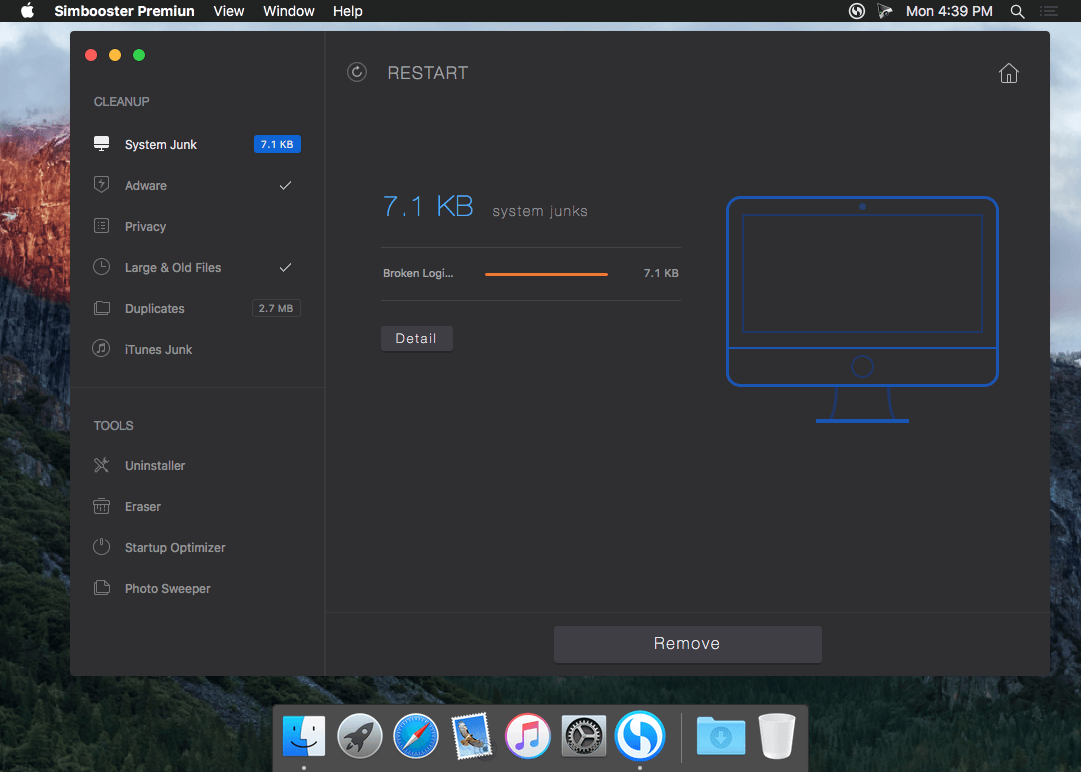The image size is (1081, 772).
Task: Open the Simbooster Premiun app menu
Action: click(x=124, y=11)
